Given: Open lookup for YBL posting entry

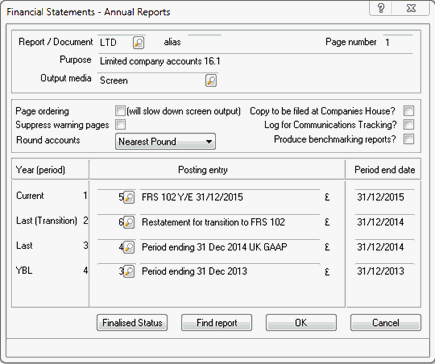Looking at the screenshot, I should (129, 271).
